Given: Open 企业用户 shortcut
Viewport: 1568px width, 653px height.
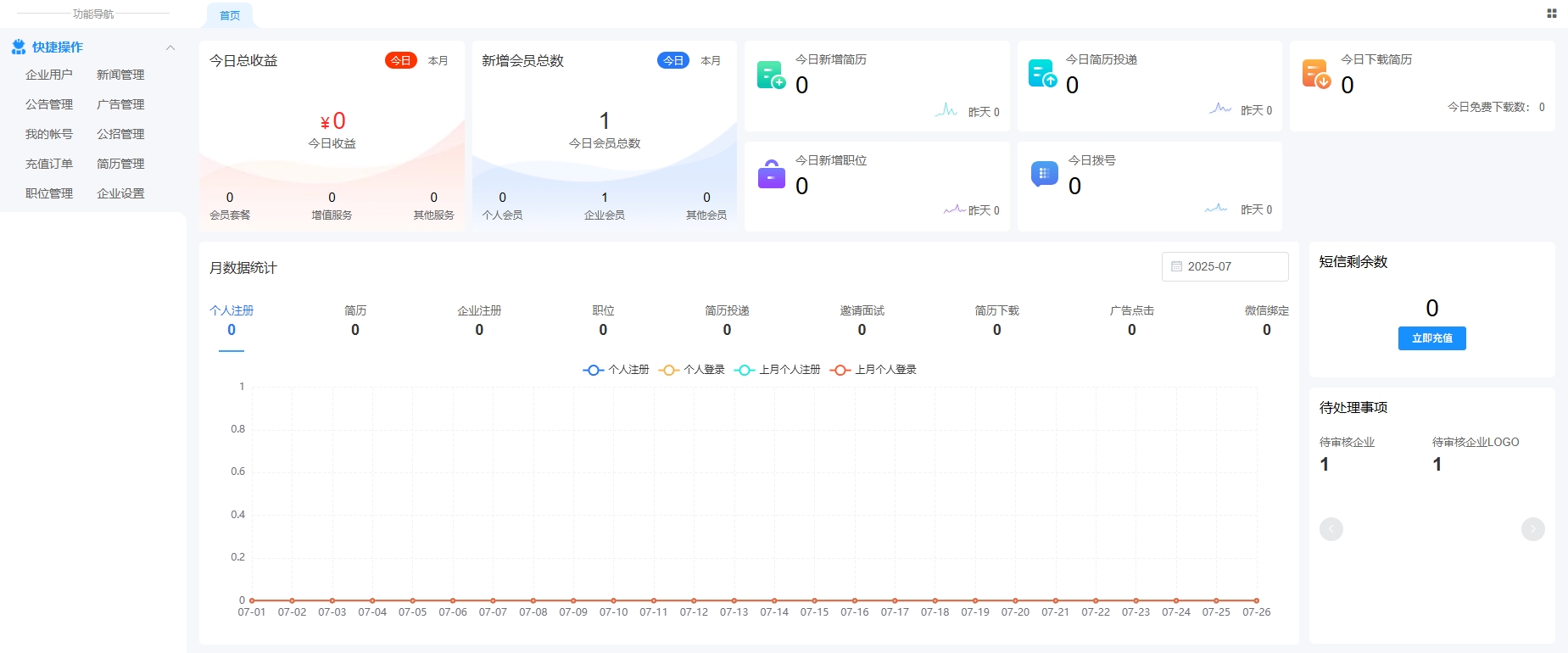Looking at the screenshot, I should coord(49,75).
